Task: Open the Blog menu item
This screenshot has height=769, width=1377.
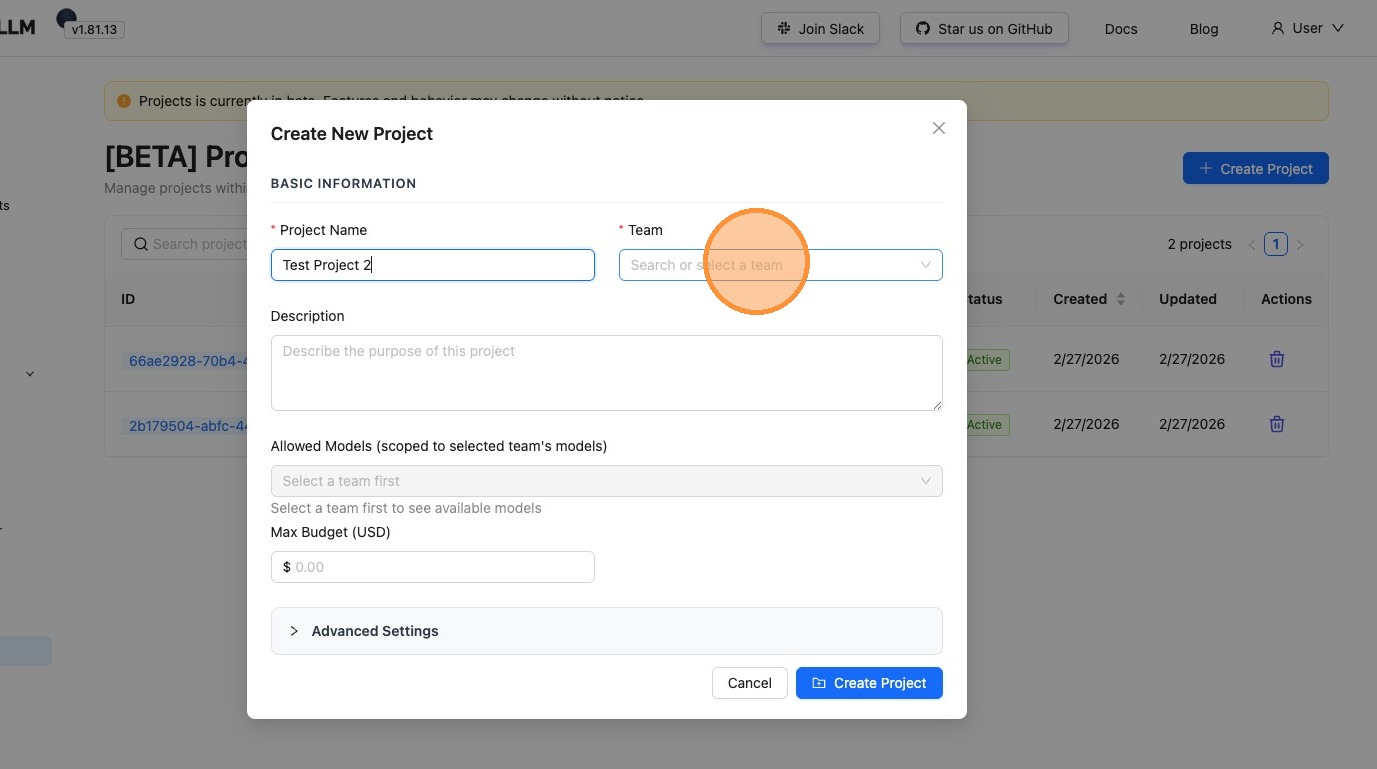Action: [1204, 29]
